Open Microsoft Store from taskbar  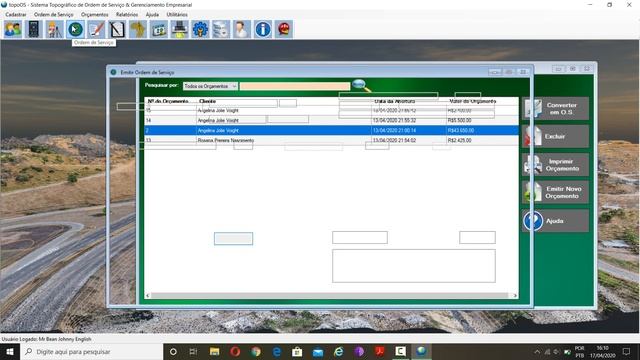click(297, 351)
